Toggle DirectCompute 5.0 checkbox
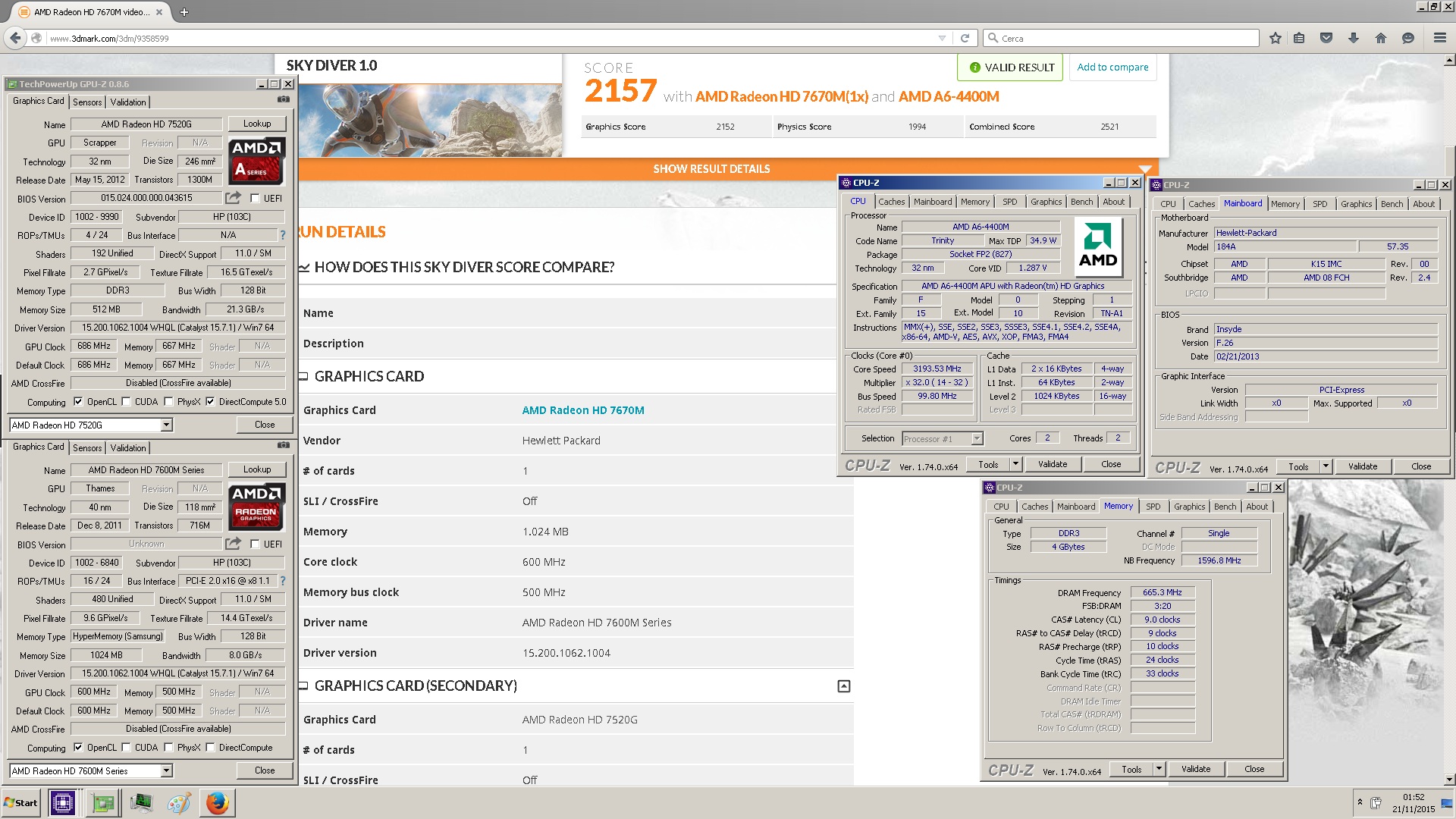1456x819 pixels. (x=210, y=402)
